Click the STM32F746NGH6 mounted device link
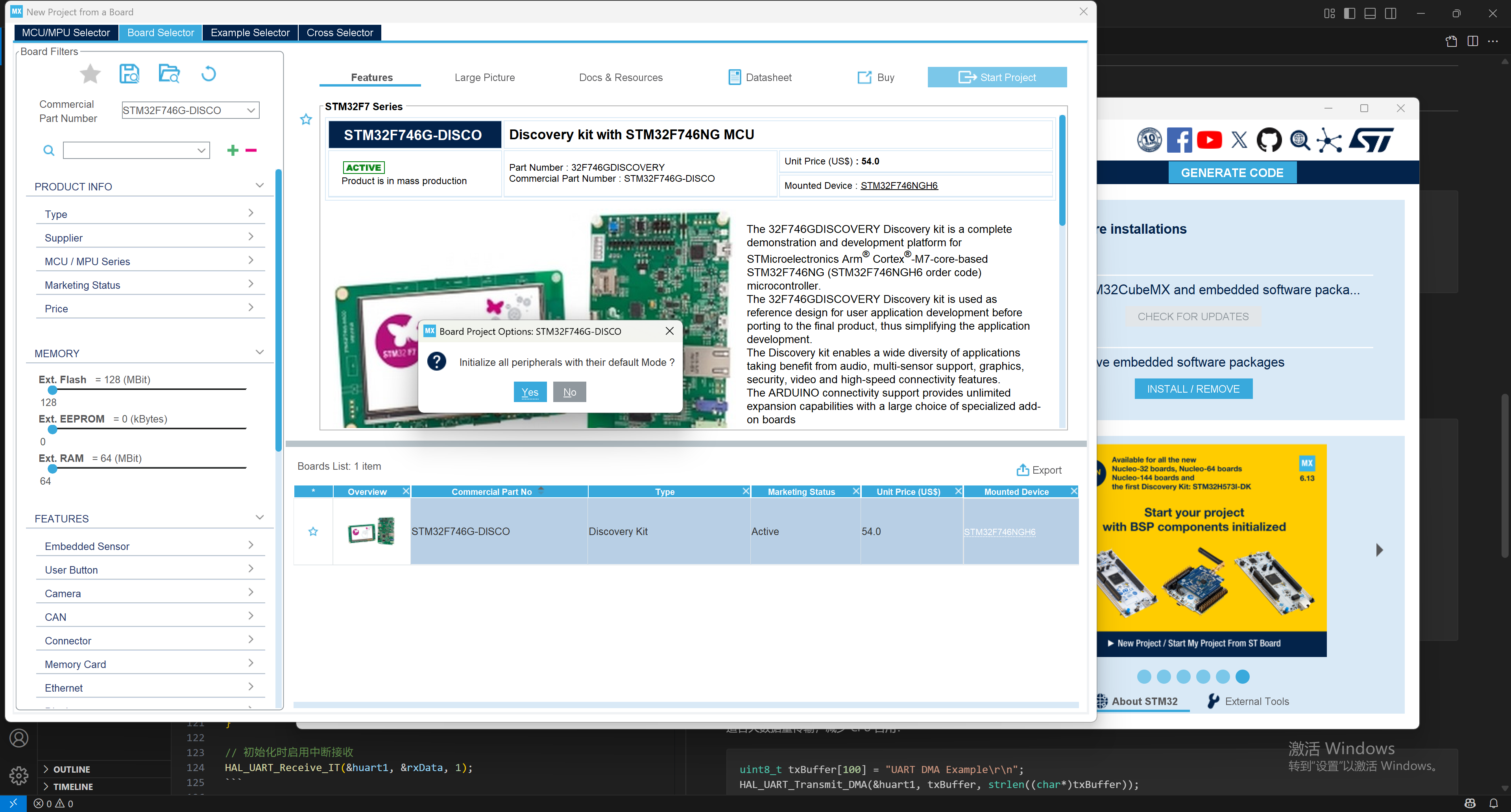 (x=899, y=185)
